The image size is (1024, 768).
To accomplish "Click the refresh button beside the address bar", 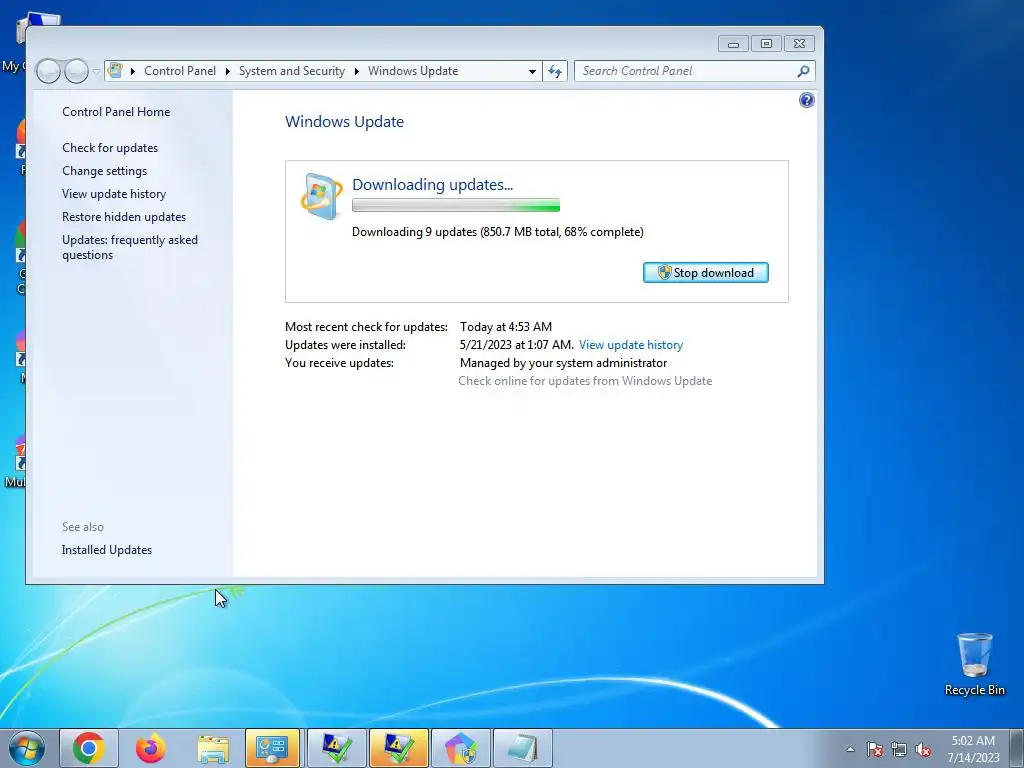I will pyautogui.click(x=555, y=71).
